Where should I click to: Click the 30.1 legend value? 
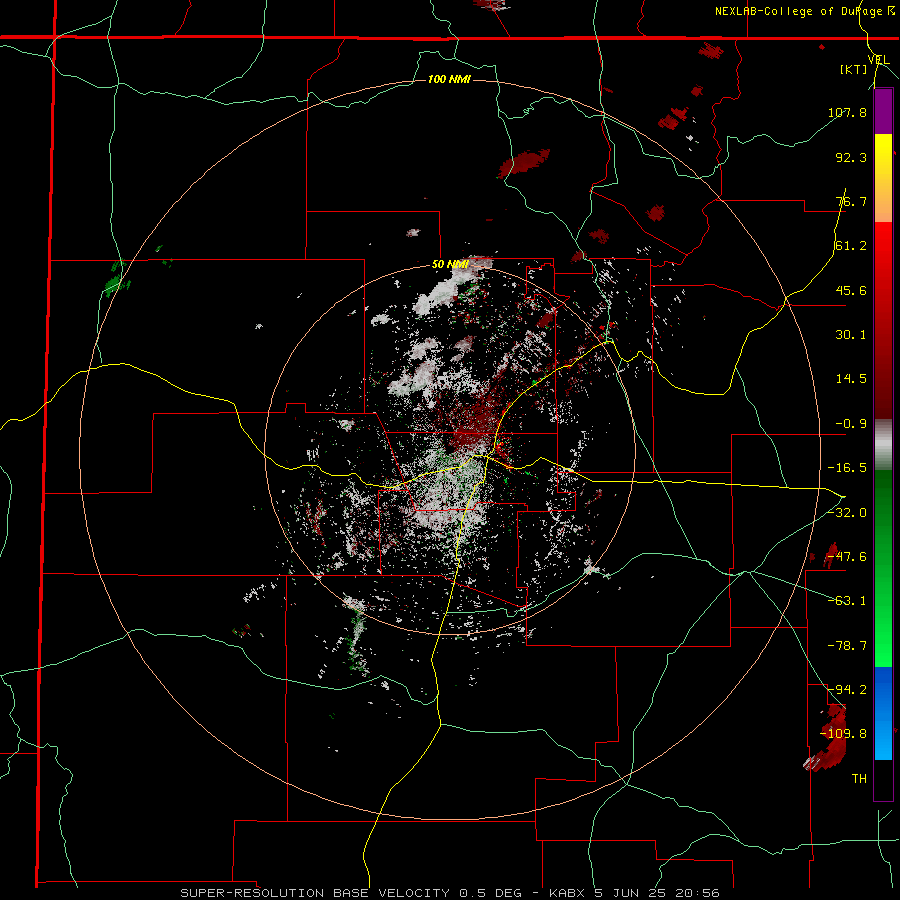click(851, 335)
